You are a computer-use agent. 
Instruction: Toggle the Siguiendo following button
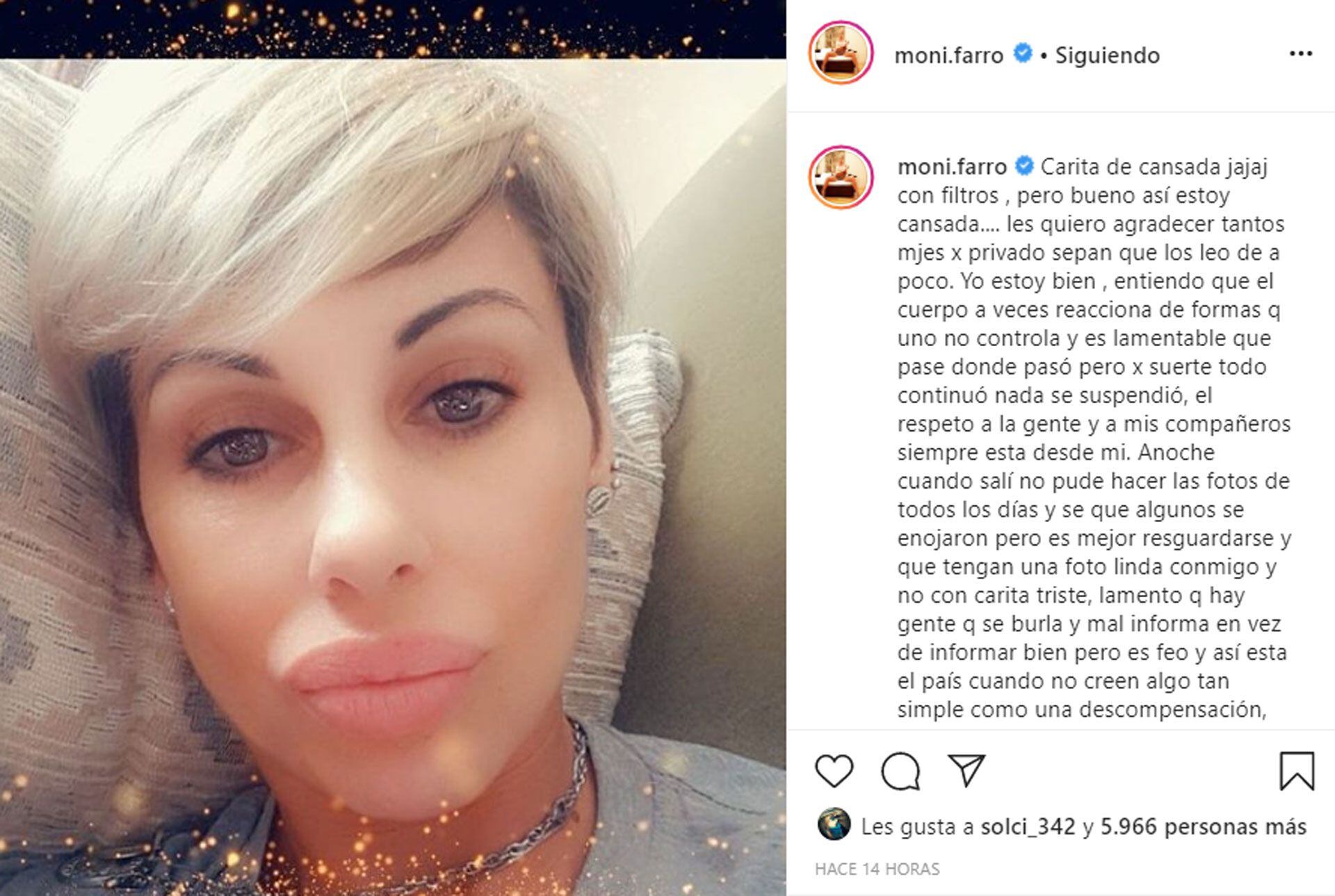pyautogui.click(x=1108, y=55)
